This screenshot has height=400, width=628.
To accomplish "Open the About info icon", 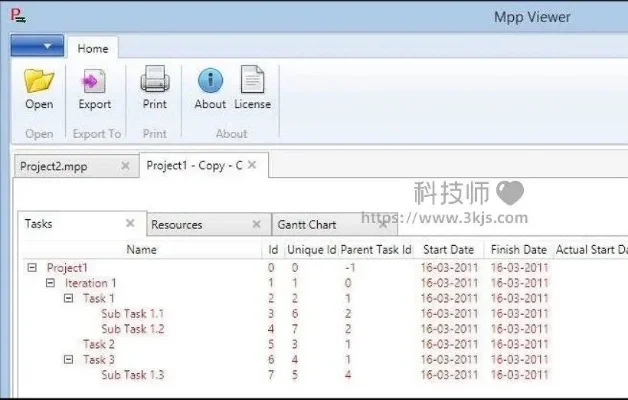I will (x=210, y=81).
